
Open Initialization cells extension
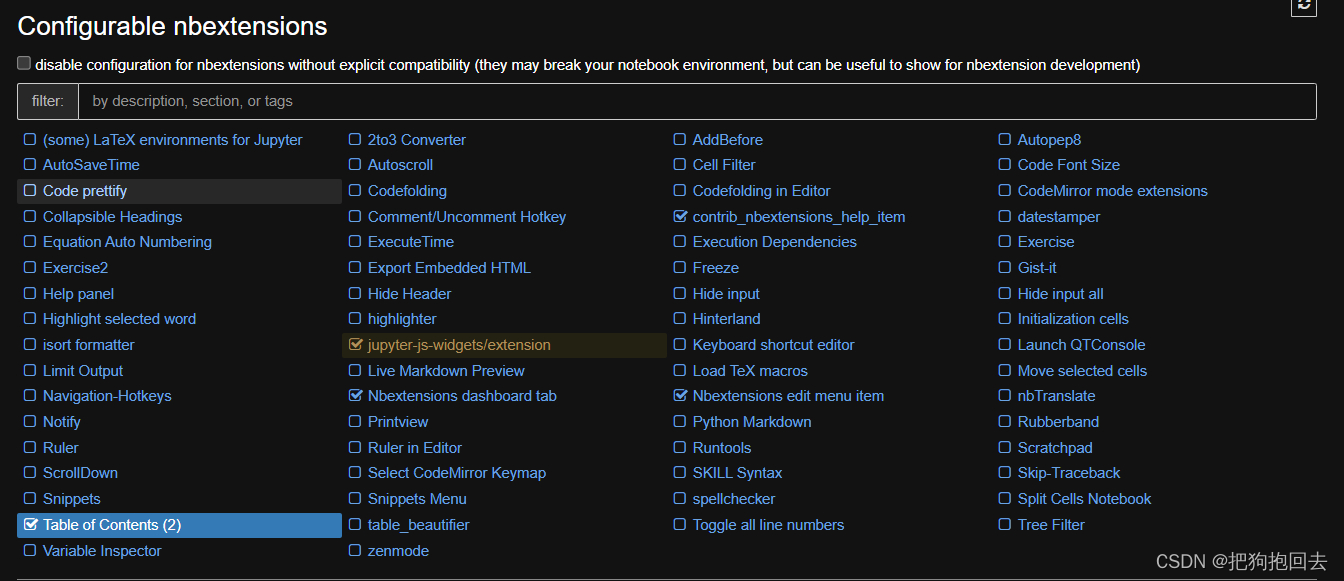[x=1073, y=319]
